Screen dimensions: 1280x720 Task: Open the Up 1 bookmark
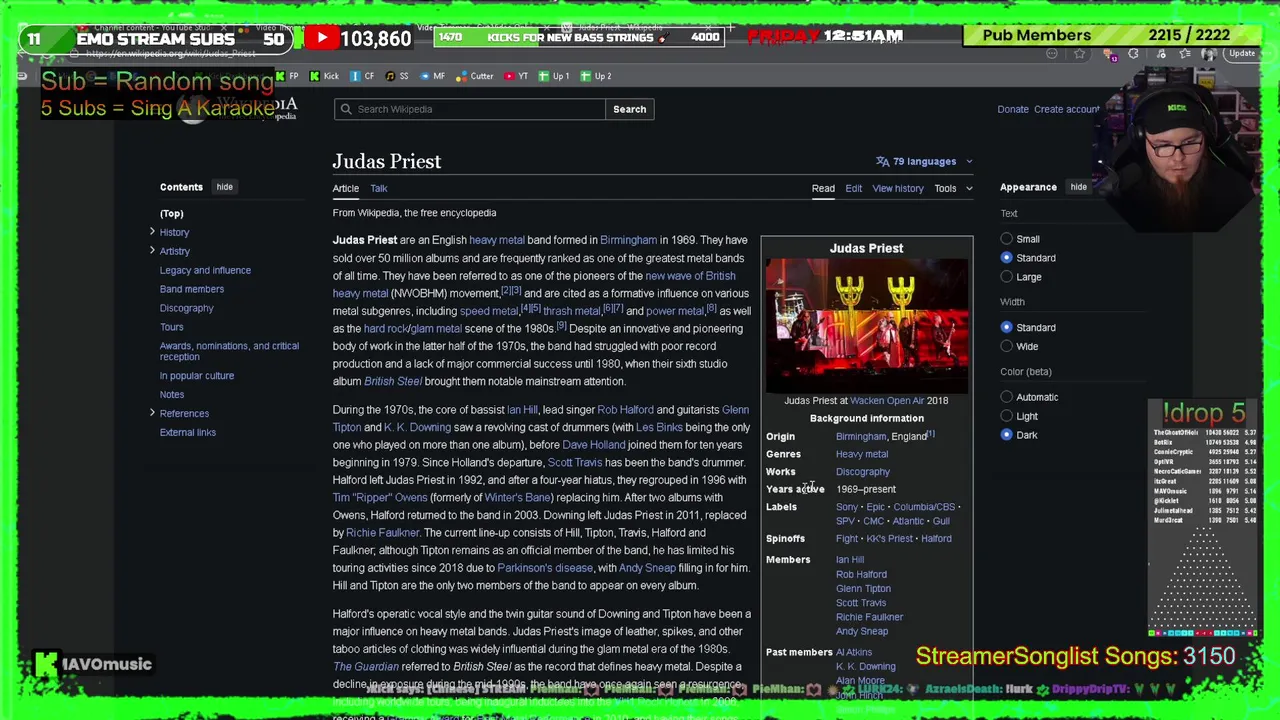click(x=554, y=76)
